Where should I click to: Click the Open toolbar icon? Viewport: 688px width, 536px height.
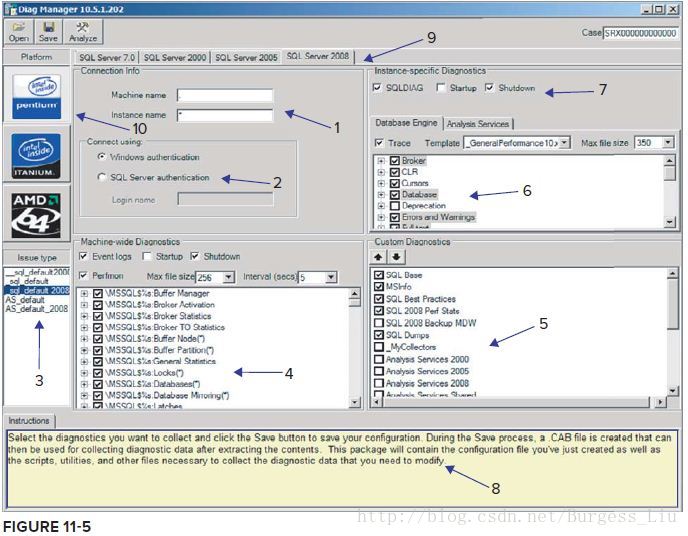click(x=19, y=32)
